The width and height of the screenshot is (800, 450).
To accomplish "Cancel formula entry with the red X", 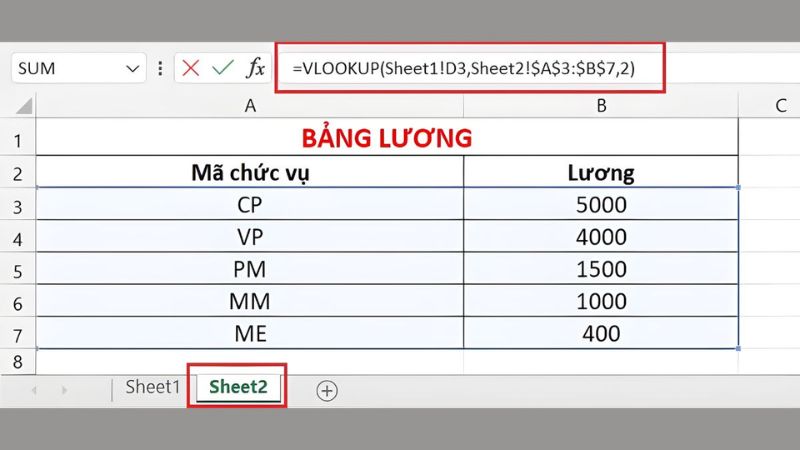I will click(190, 68).
